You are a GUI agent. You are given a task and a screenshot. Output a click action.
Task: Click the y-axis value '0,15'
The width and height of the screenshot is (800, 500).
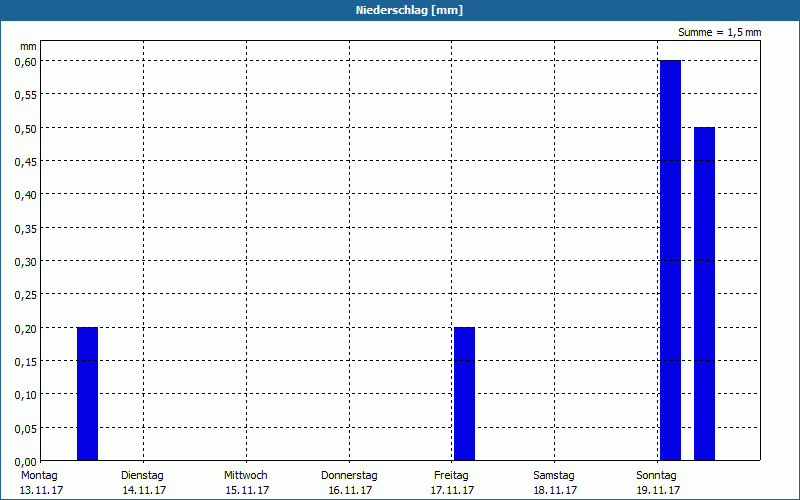tap(26, 362)
